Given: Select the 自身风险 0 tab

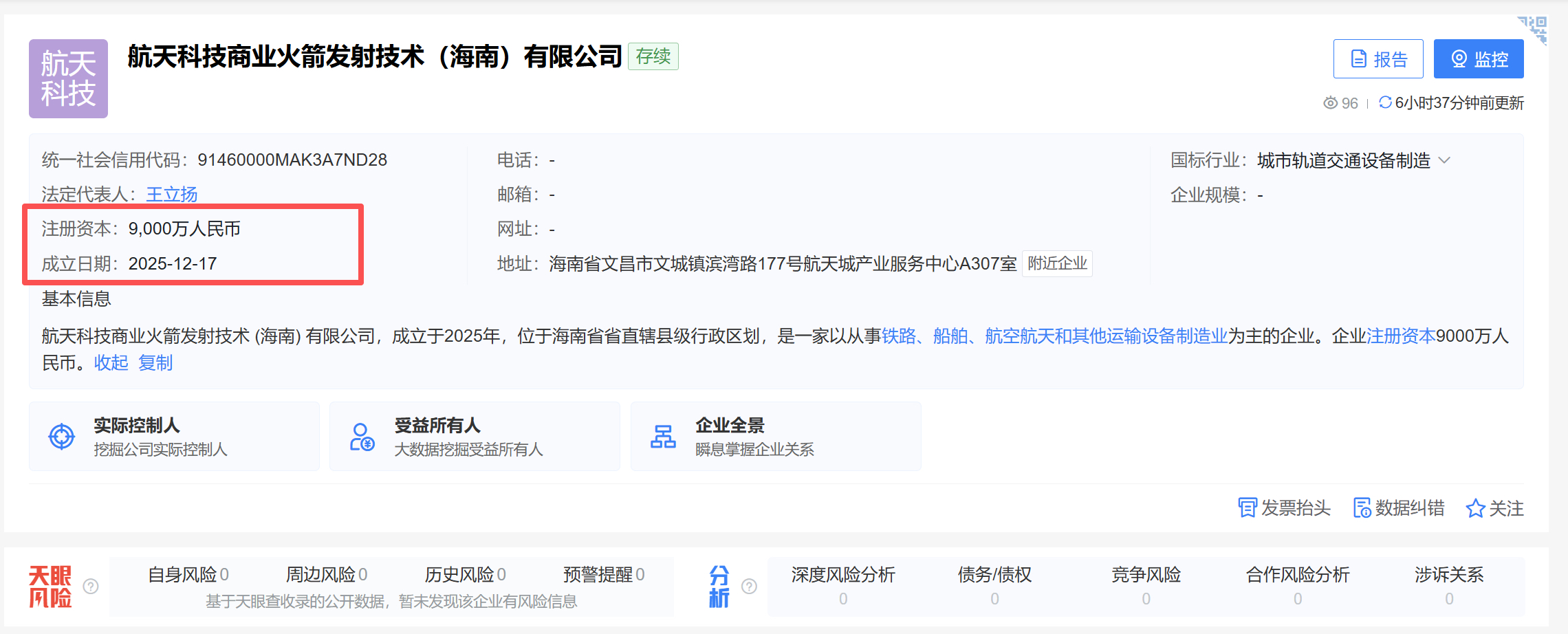Looking at the screenshot, I should 188,575.
